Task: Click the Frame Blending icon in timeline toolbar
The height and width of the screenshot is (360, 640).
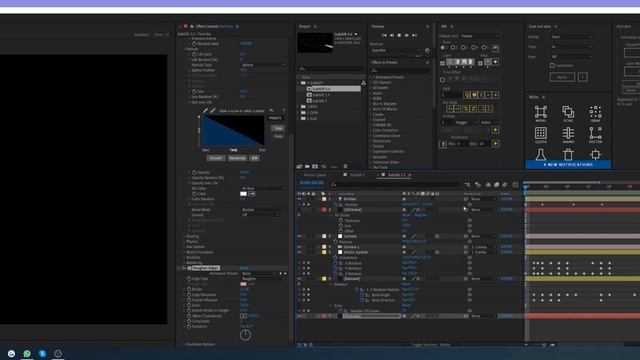Action: tap(496, 185)
